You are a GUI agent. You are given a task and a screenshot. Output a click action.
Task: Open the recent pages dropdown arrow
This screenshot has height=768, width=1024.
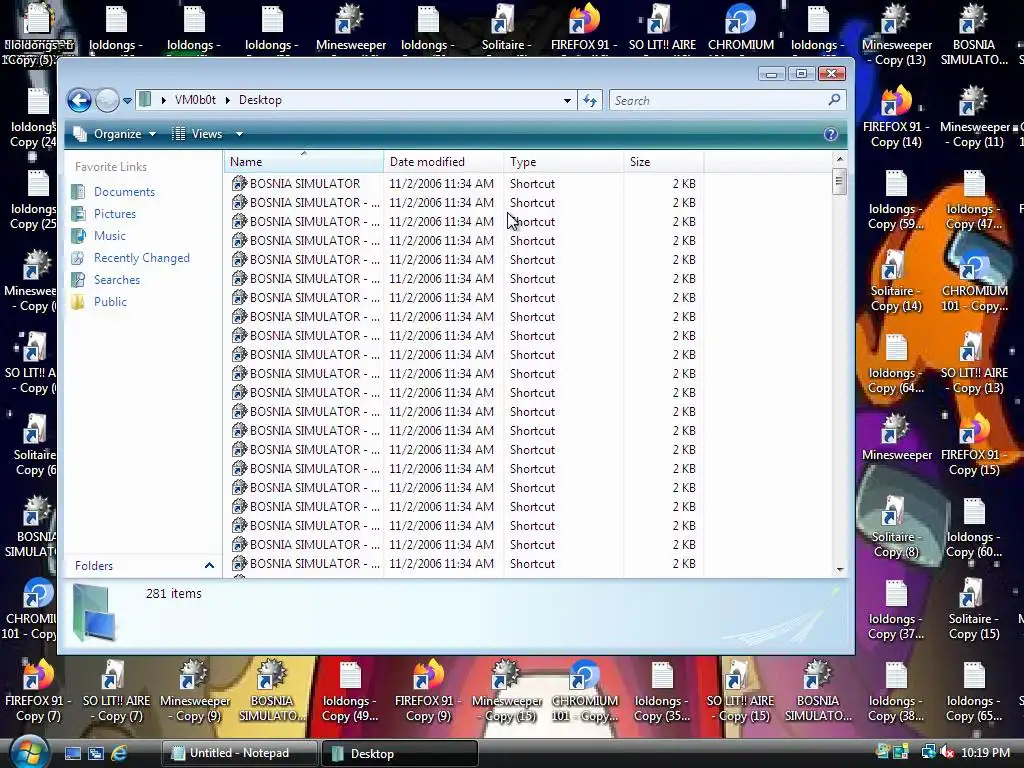[x=127, y=101]
